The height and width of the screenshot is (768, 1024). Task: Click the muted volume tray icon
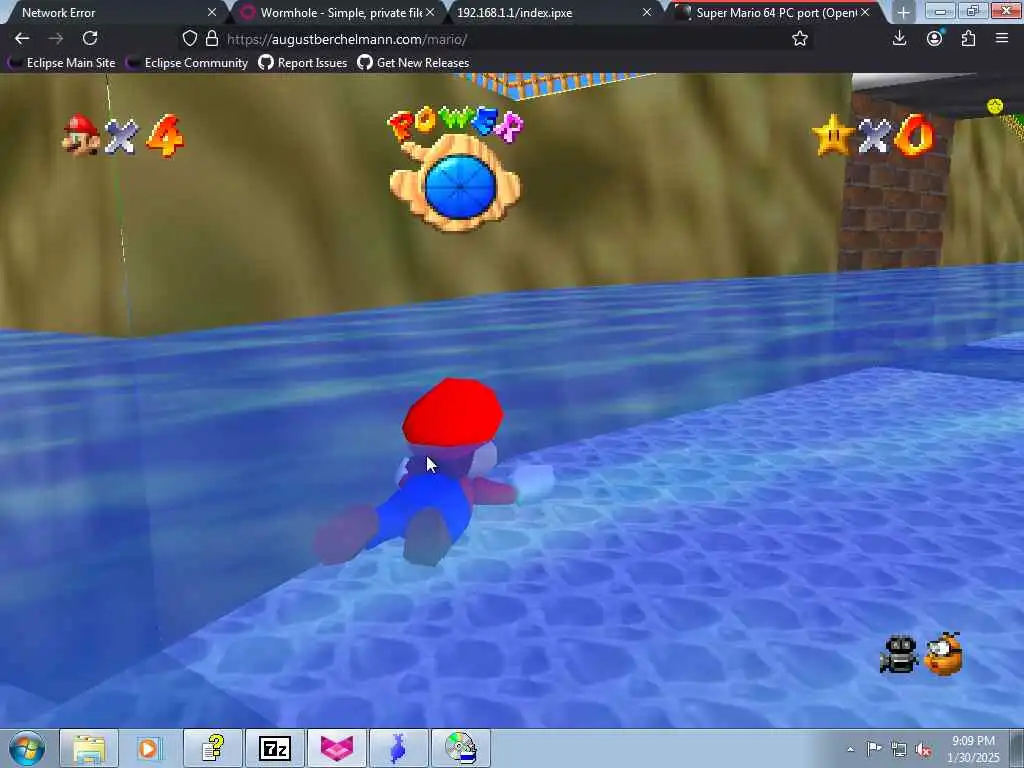coord(923,749)
